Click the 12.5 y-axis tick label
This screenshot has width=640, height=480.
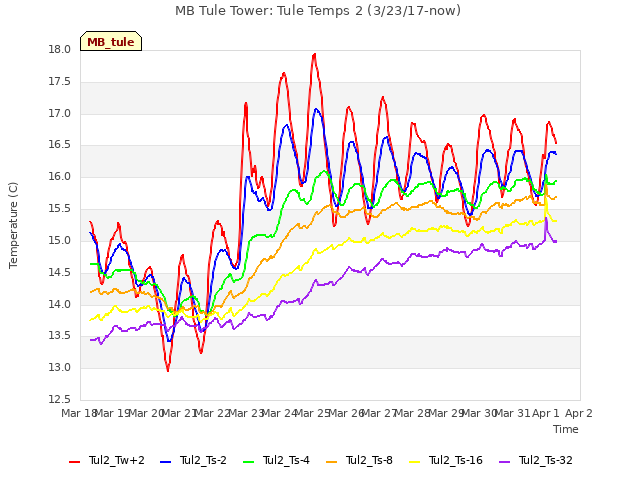60,399
